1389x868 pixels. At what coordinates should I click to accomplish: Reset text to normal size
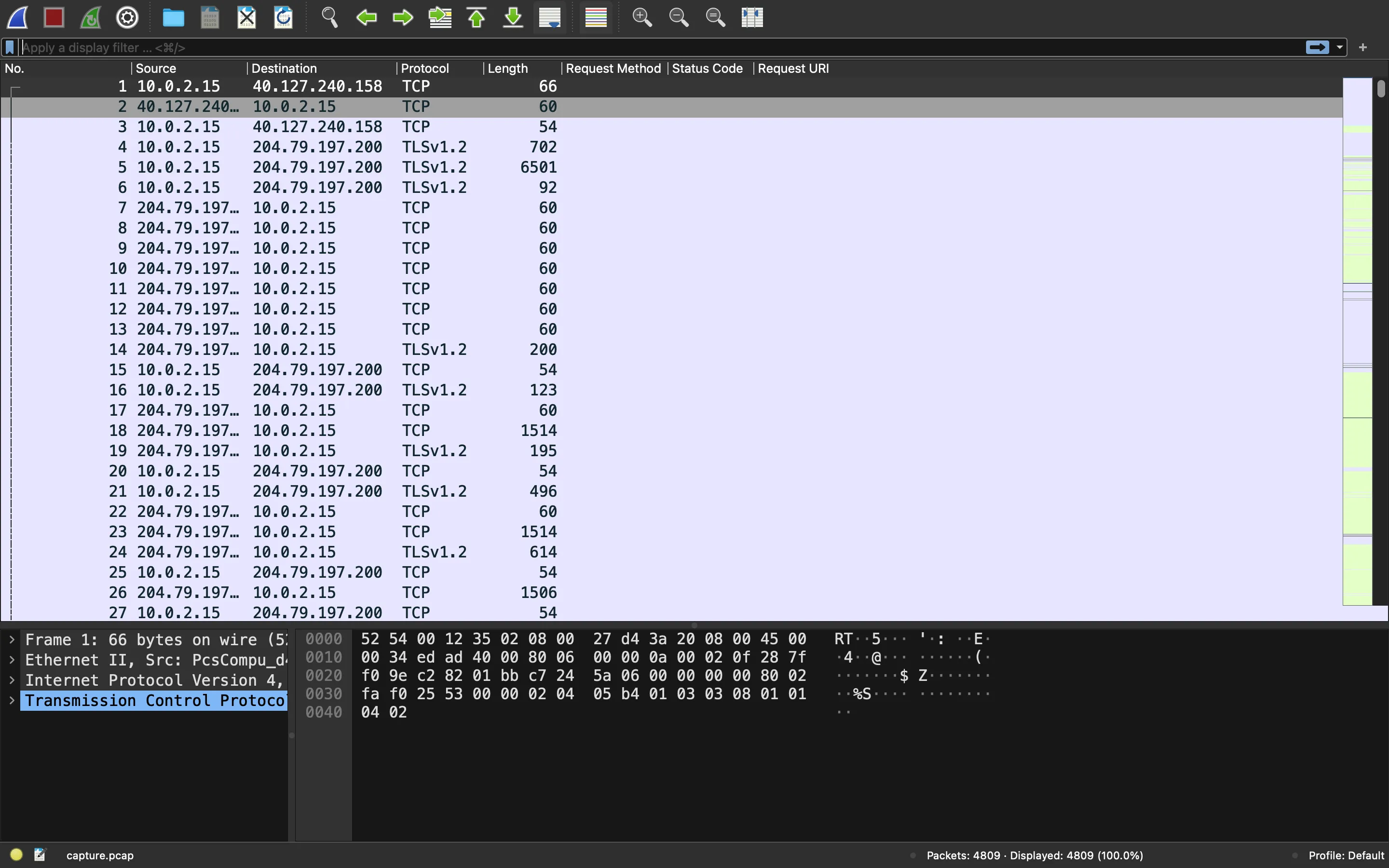point(715,17)
